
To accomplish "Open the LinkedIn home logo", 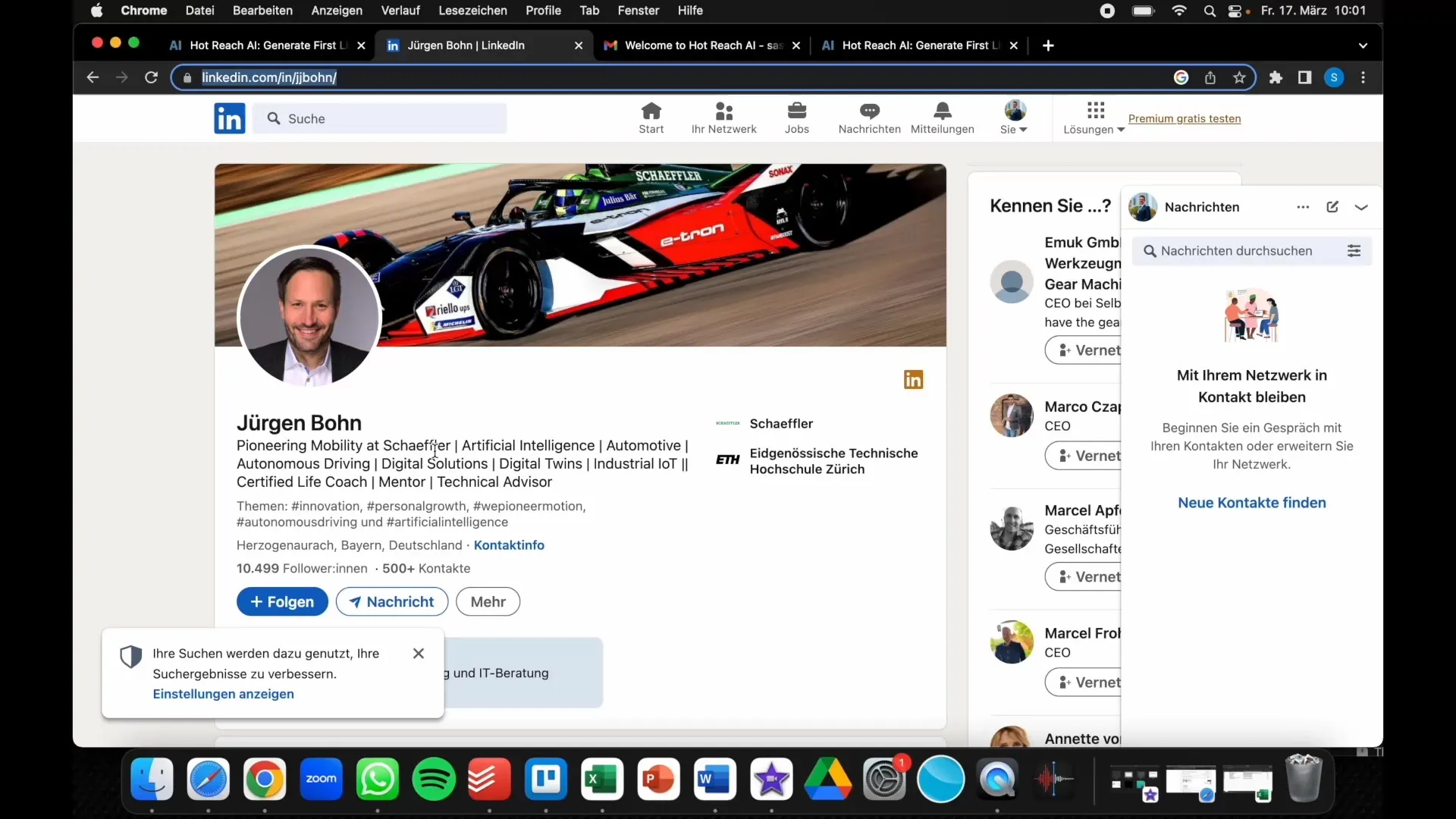I will (x=230, y=118).
